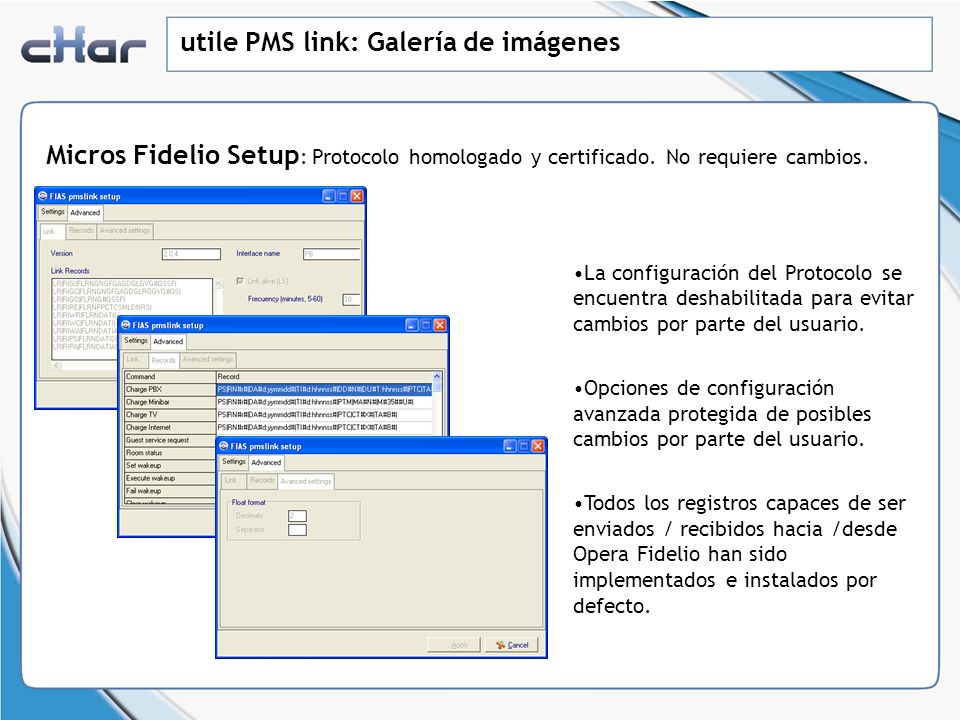The height and width of the screenshot is (720, 960).
Task: Select the Guest service request row
Action: [x=170, y=440]
